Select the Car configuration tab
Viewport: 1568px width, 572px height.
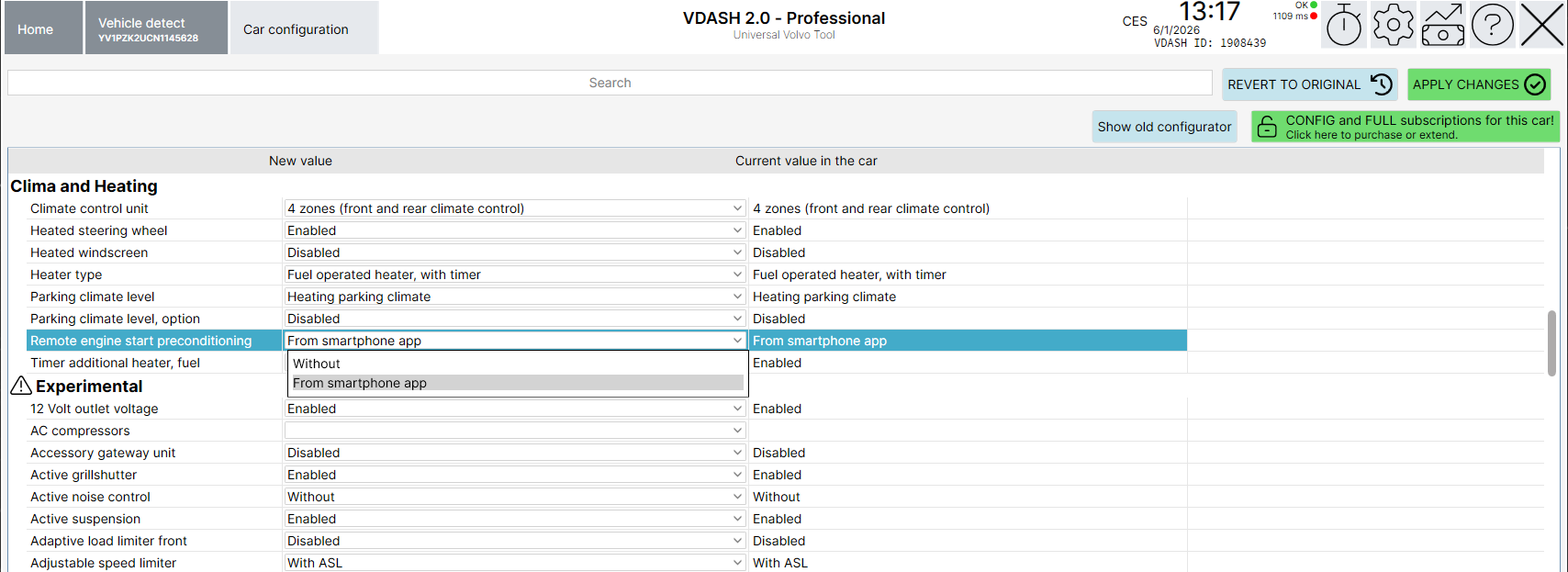[x=304, y=28]
